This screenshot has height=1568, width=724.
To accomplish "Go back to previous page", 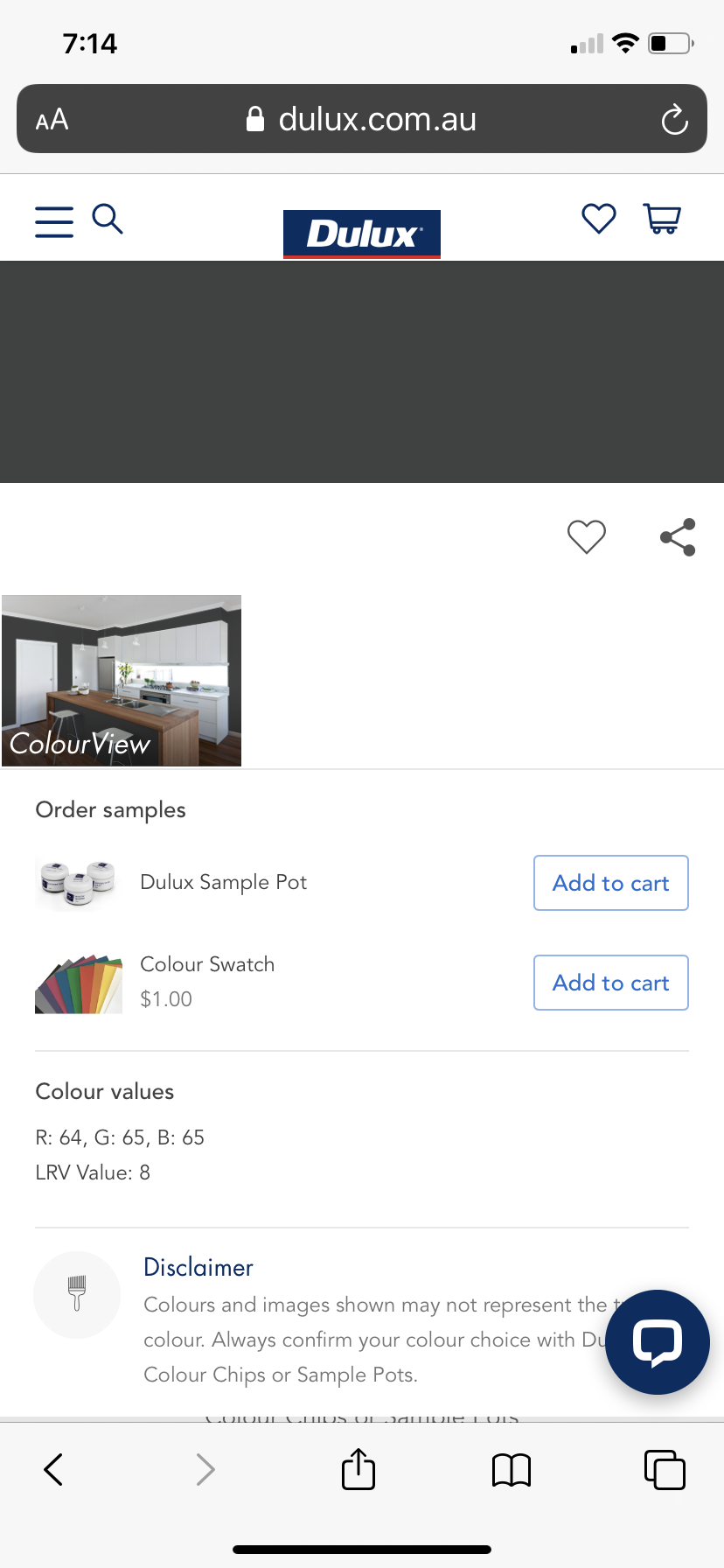I will tap(54, 1470).
